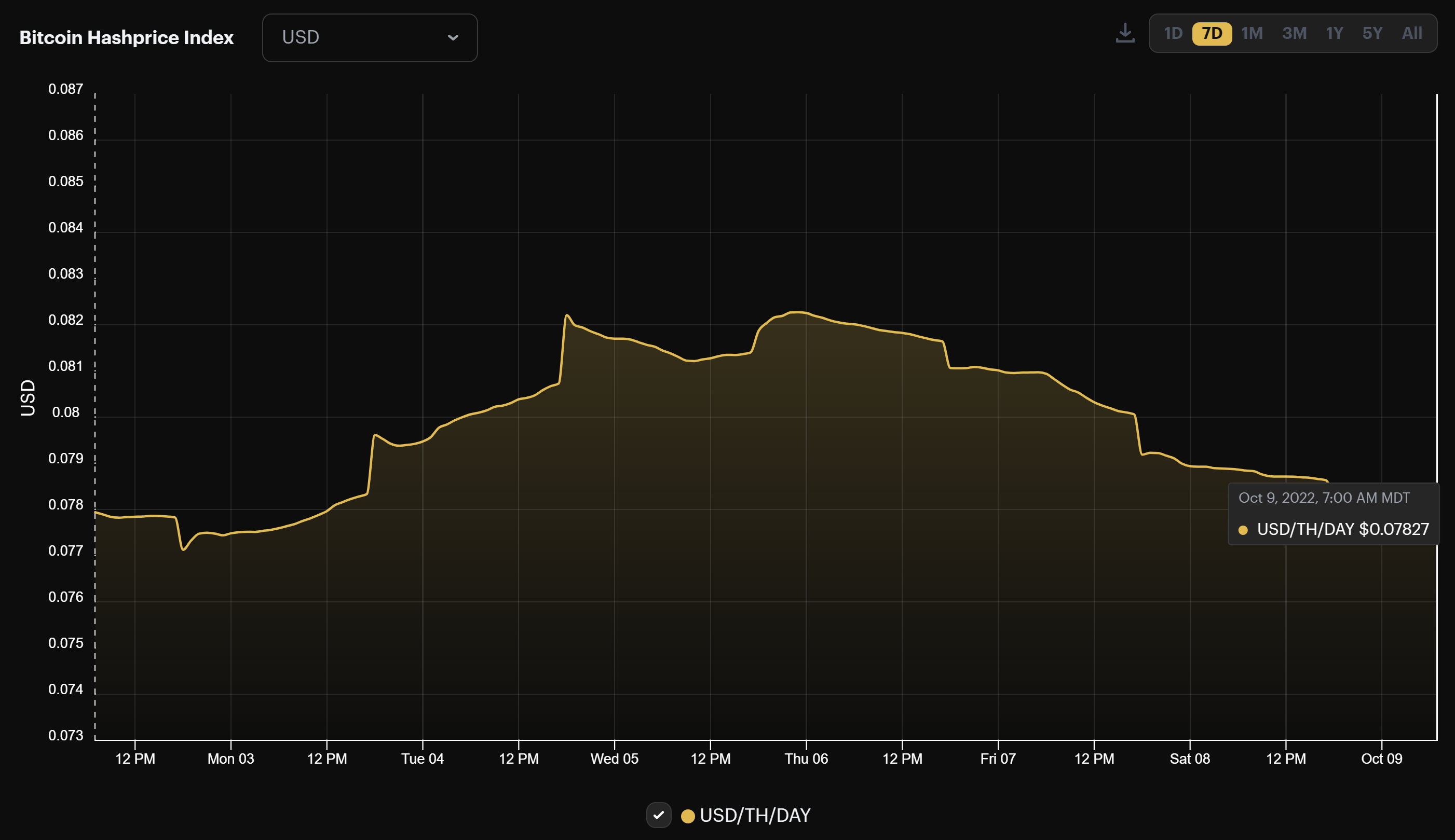
Task: Switch to 1D time range
Action: click(1173, 33)
